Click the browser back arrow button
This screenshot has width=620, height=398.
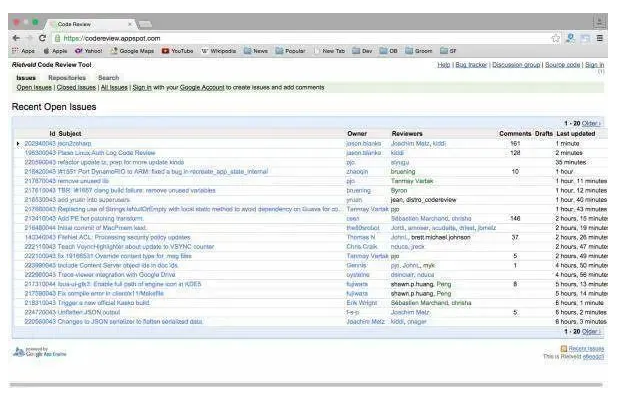(x=16, y=38)
